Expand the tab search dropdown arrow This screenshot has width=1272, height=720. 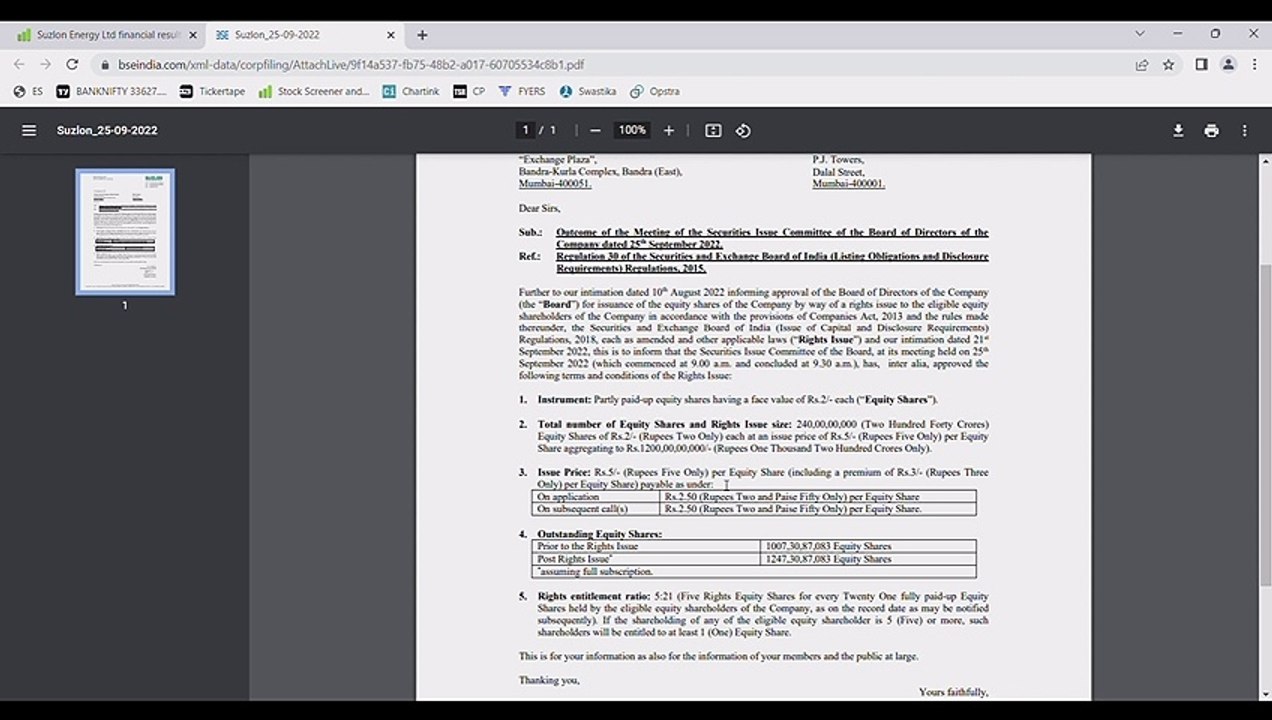pos(1139,34)
